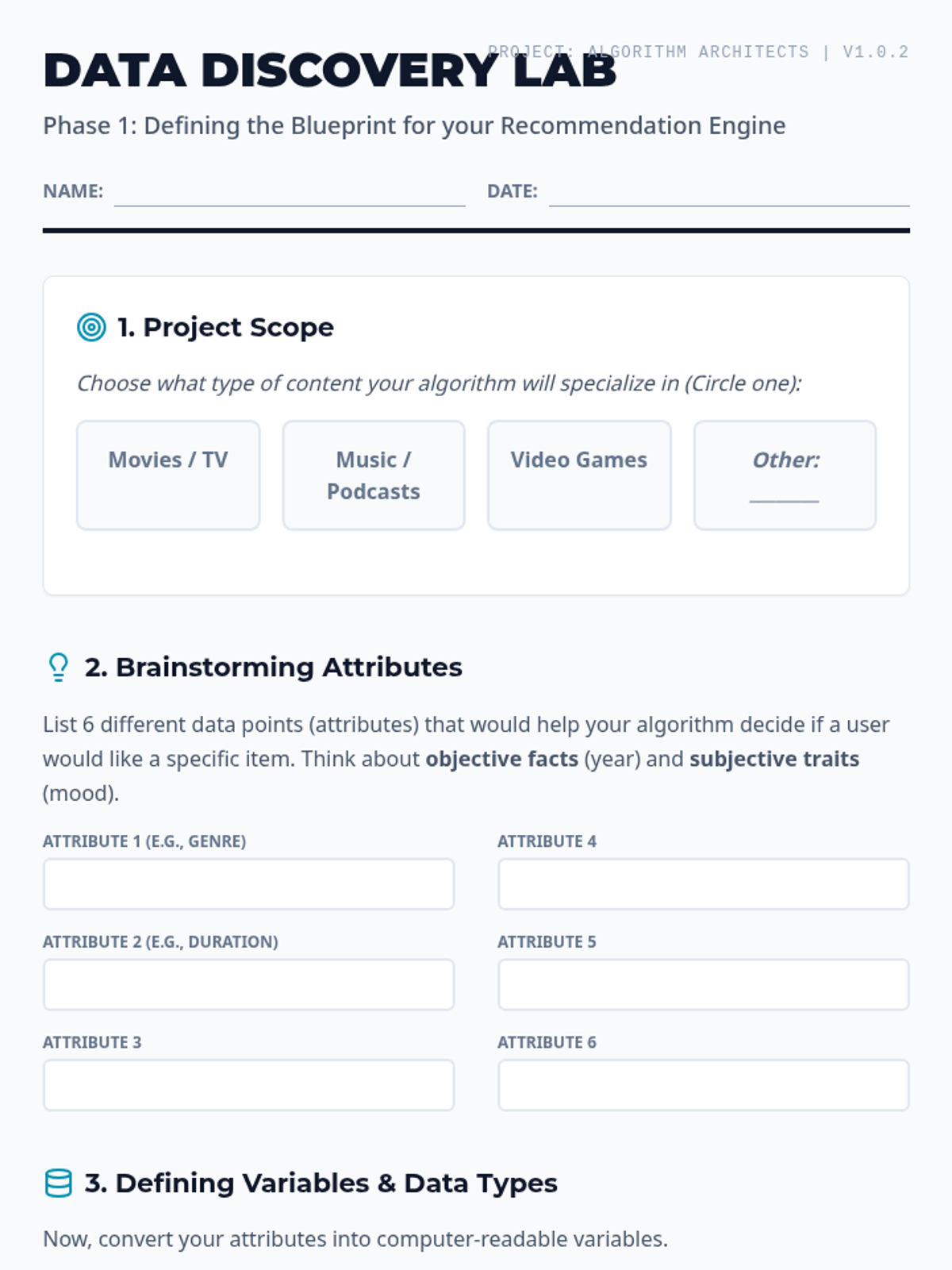Click the Attribute 3 text box
952x1270 pixels.
tap(248, 1085)
